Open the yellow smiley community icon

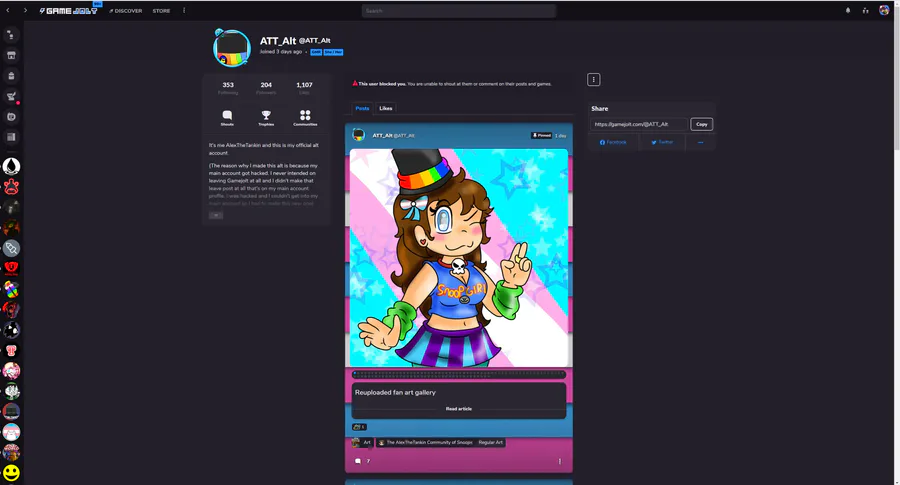pos(11,473)
